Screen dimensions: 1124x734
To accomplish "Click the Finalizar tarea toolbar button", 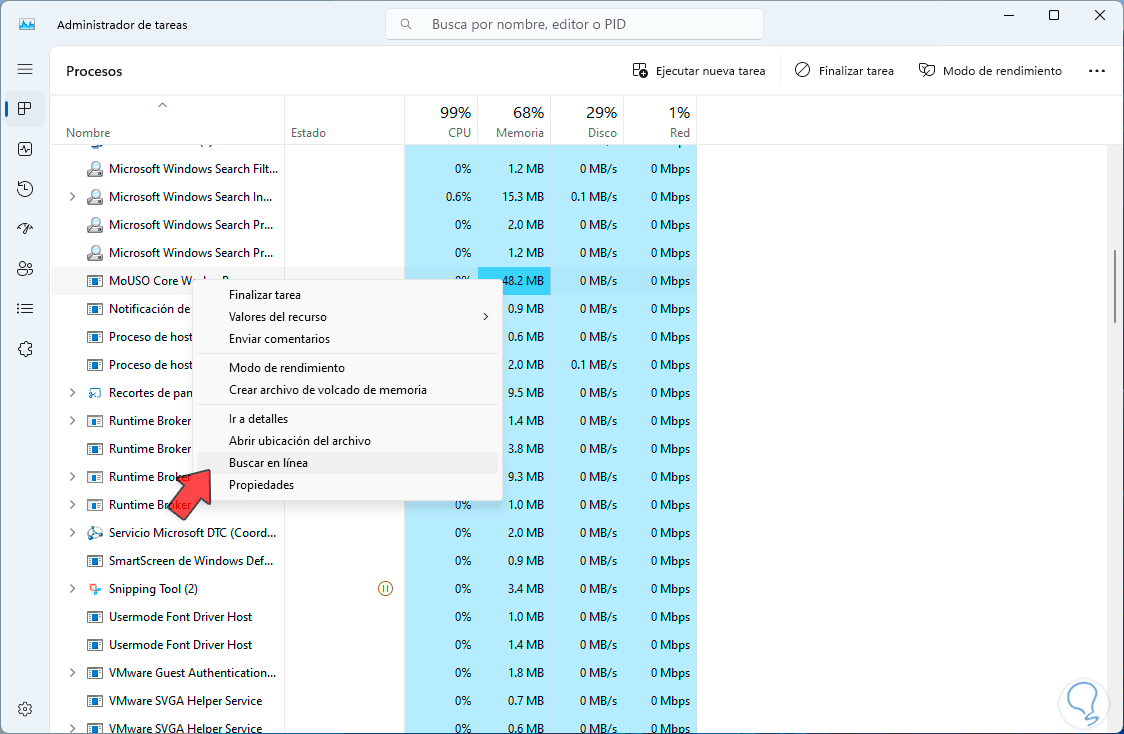I will (844, 70).
